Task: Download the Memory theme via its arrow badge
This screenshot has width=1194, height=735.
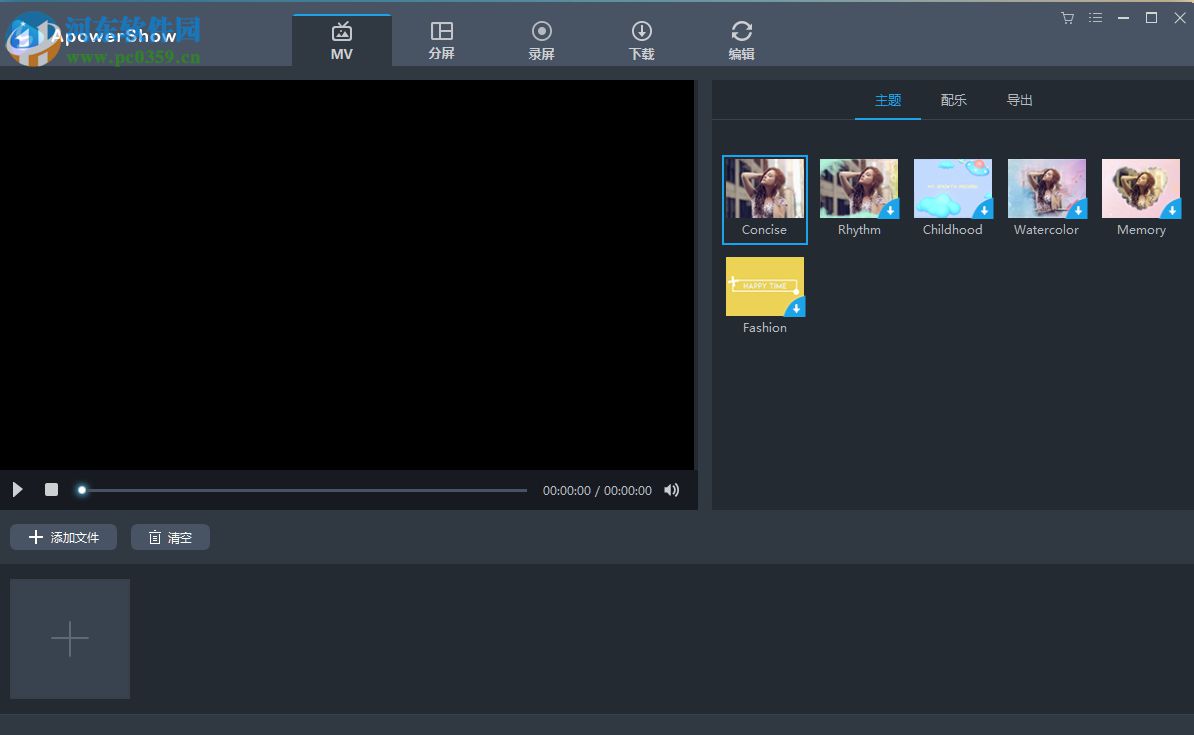Action: point(1172,209)
